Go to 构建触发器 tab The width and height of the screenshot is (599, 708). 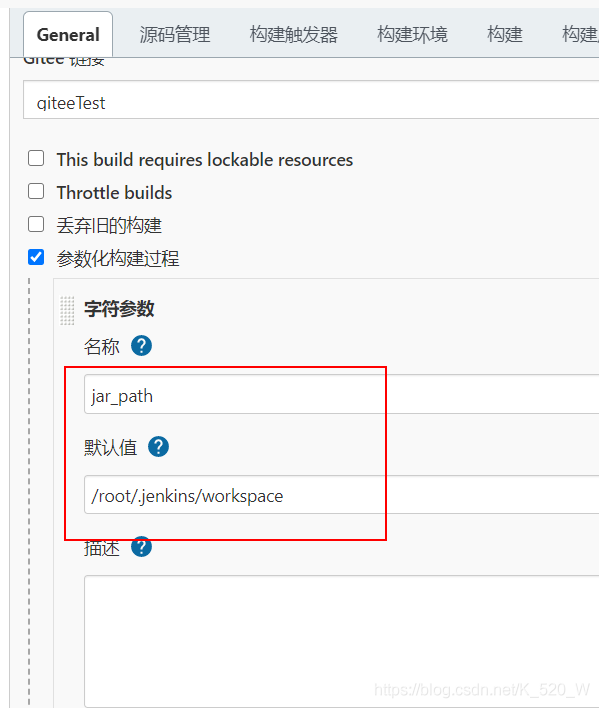click(294, 35)
